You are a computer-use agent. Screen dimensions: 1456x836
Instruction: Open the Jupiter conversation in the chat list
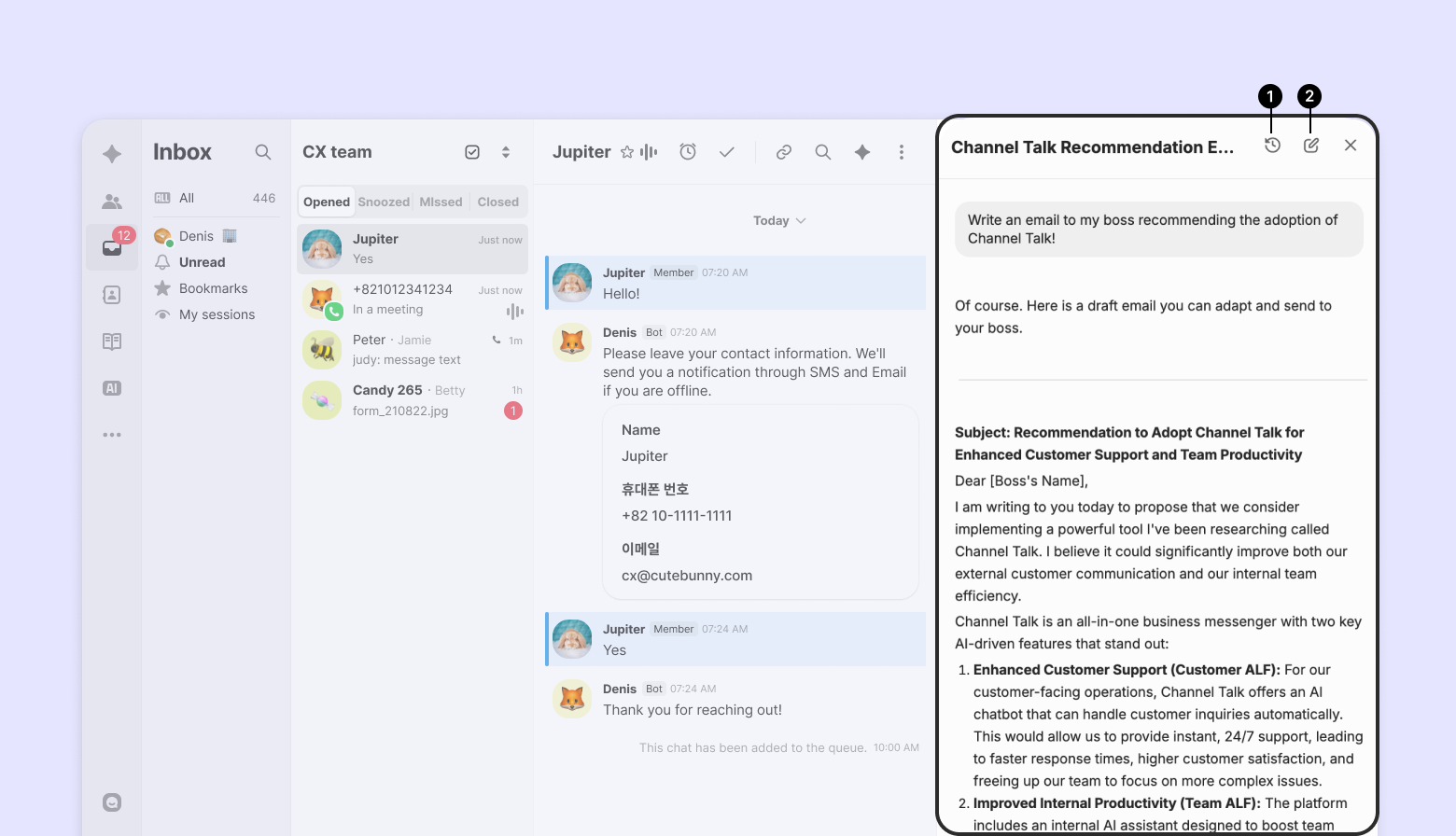coord(413,249)
